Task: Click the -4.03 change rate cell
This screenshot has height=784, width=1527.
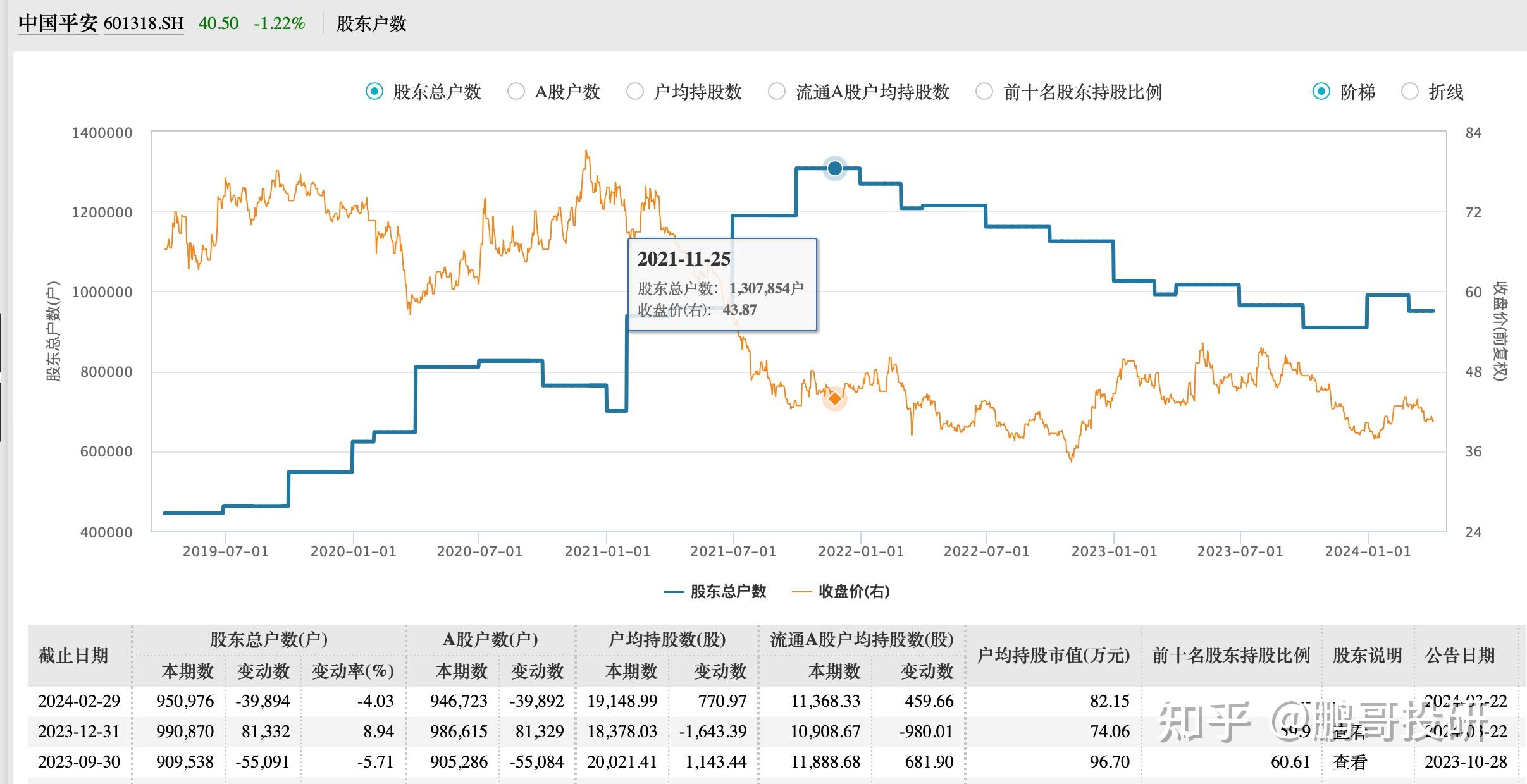Action: click(x=376, y=701)
